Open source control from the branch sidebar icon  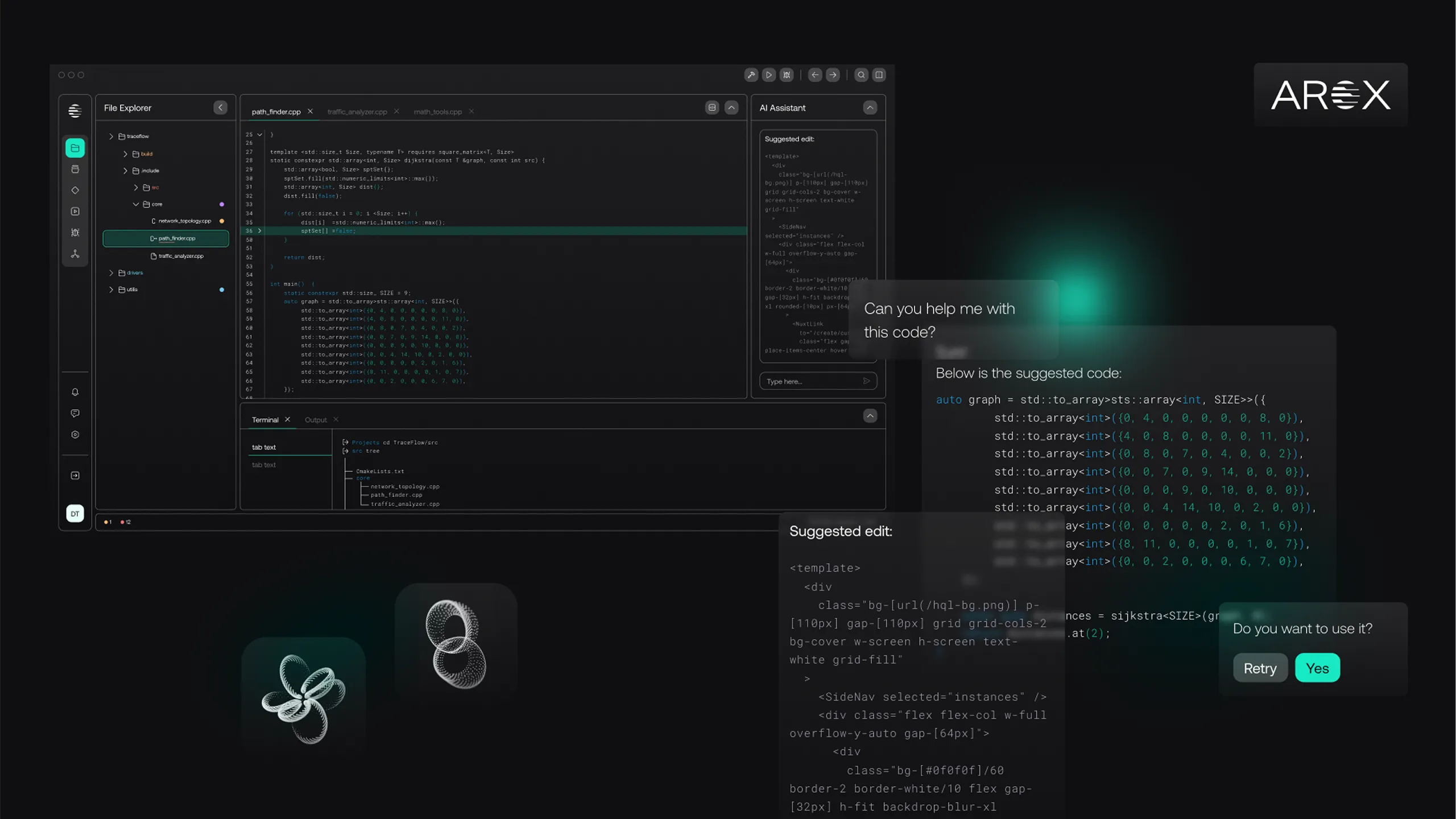tap(75, 254)
